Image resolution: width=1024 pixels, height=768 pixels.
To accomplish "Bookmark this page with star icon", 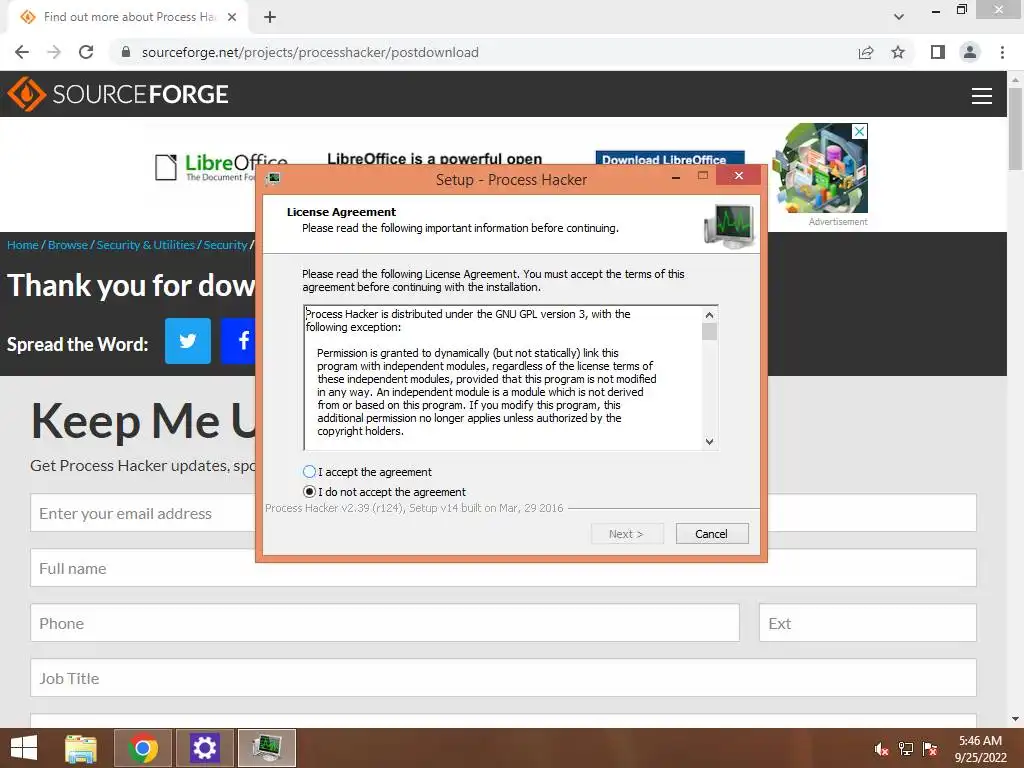I will click(x=898, y=52).
